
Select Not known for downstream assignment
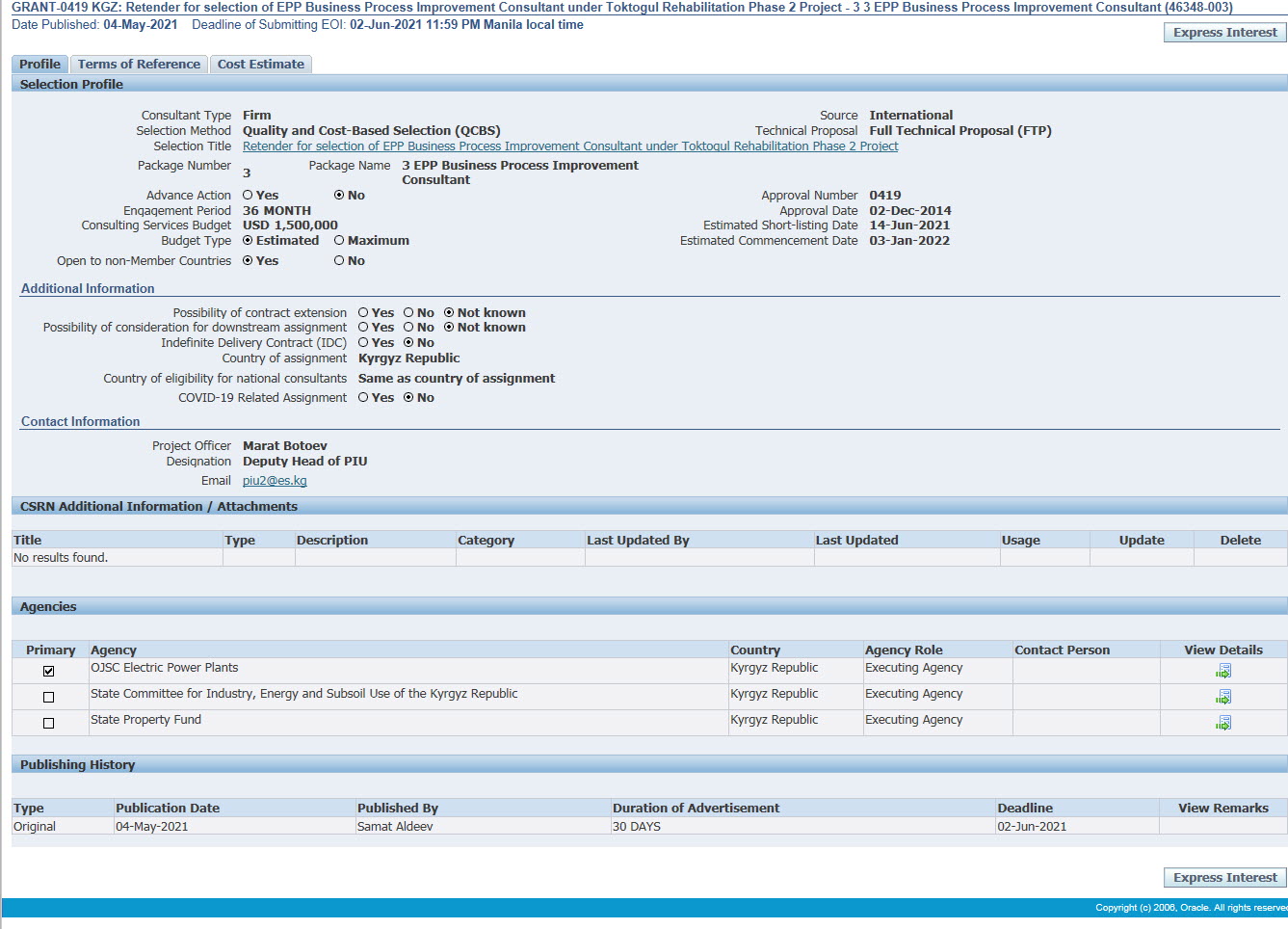(x=449, y=327)
